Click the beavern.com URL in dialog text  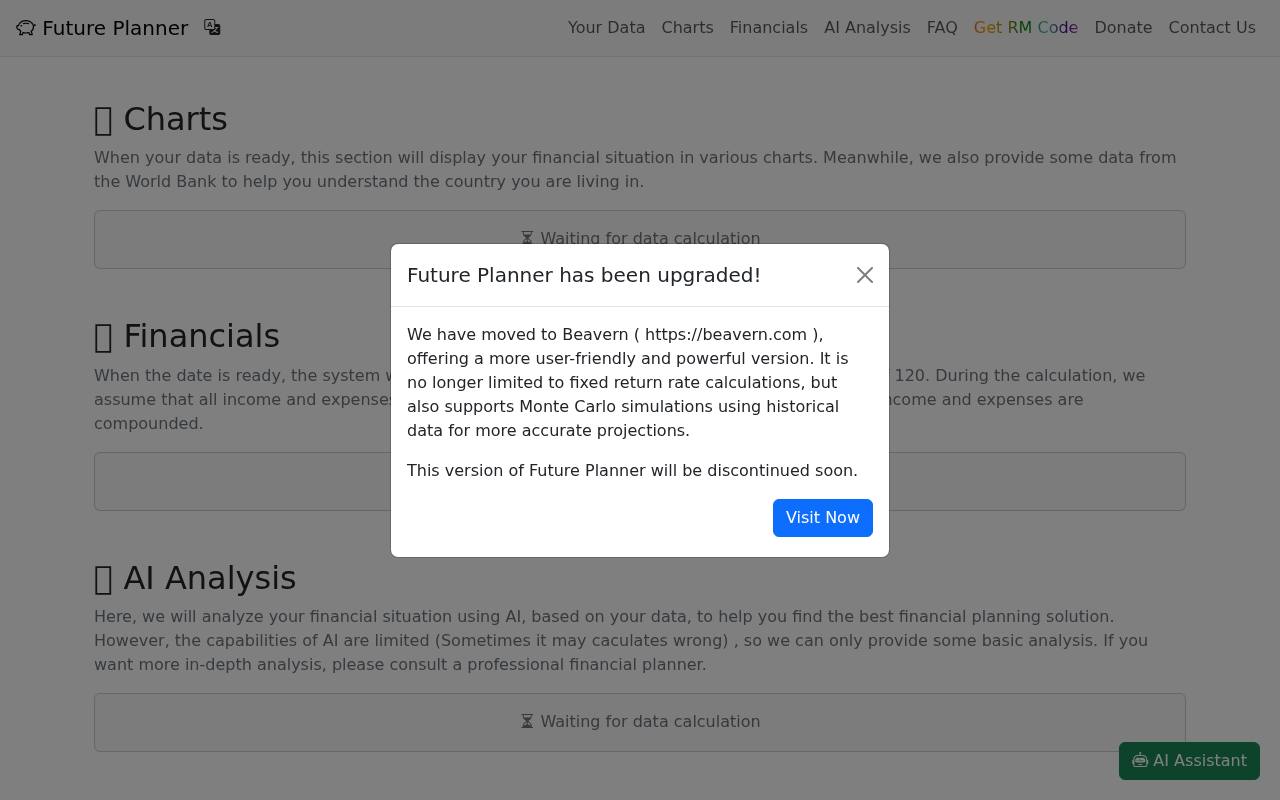[x=726, y=335]
